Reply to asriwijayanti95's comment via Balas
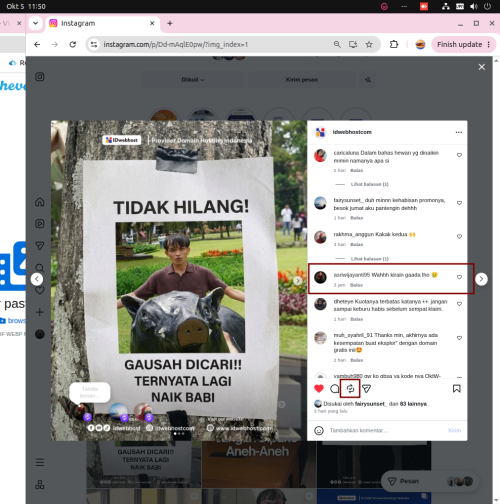The height and width of the screenshot is (504, 500). coord(356,285)
